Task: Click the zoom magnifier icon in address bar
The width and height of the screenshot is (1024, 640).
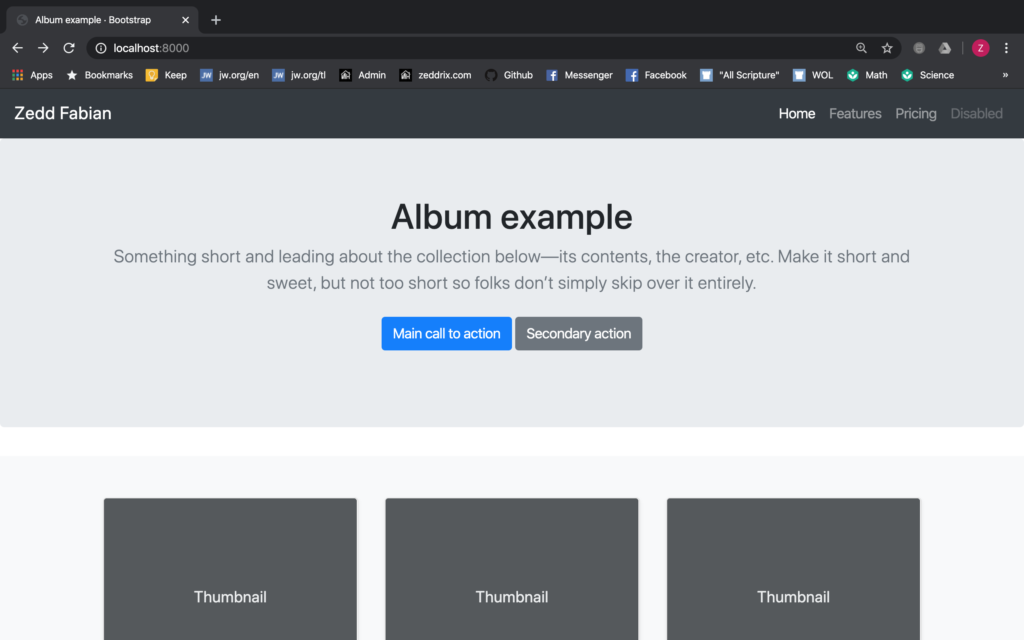Action: pyautogui.click(x=861, y=48)
